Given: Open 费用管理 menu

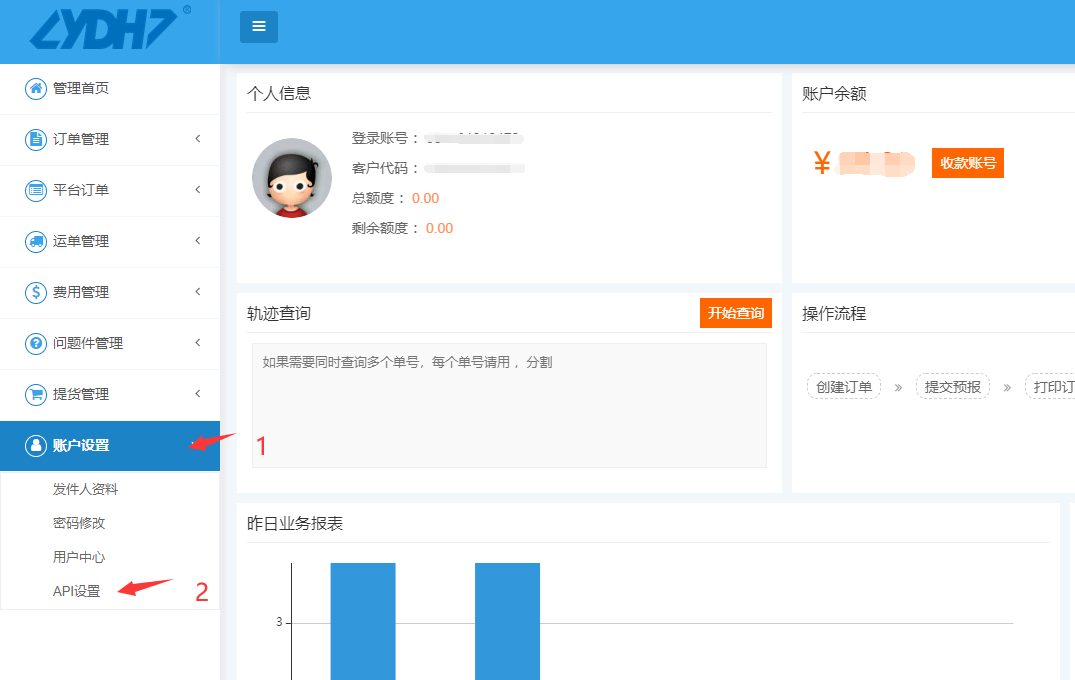Looking at the screenshot, I should coord(110,292).
